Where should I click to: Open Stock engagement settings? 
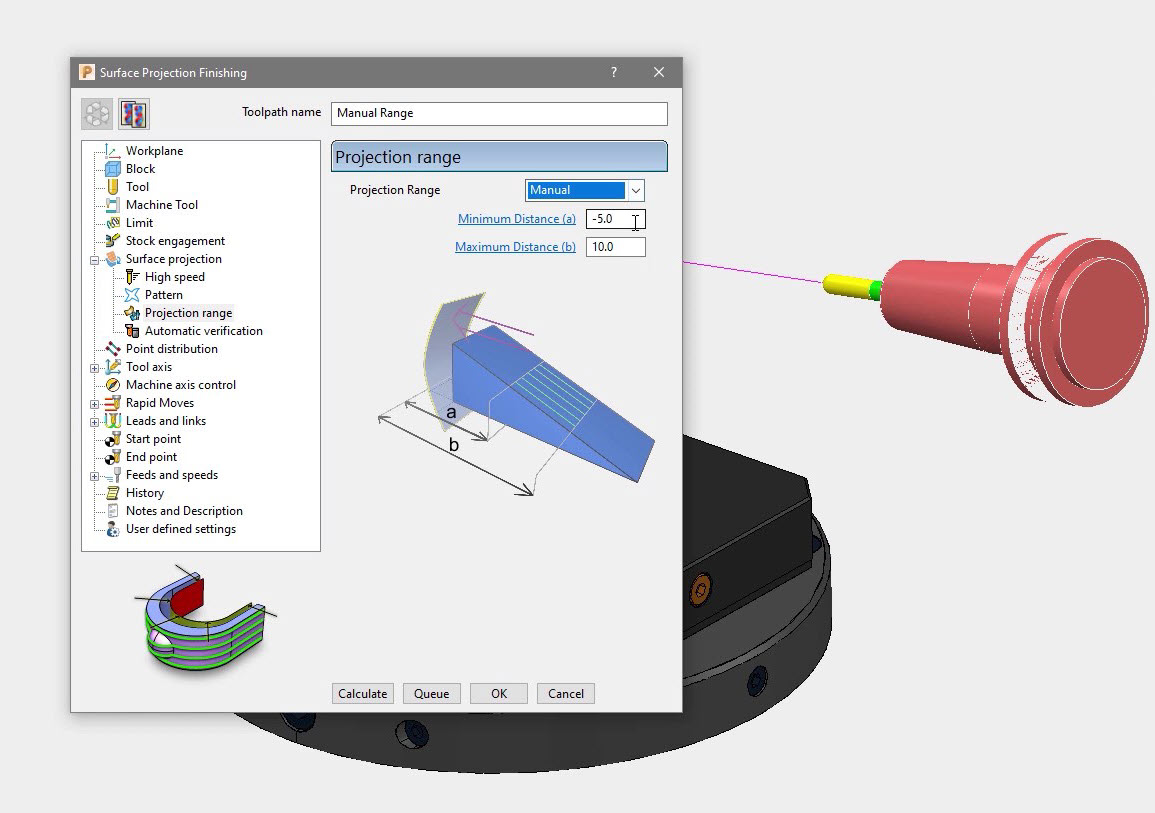110,241
